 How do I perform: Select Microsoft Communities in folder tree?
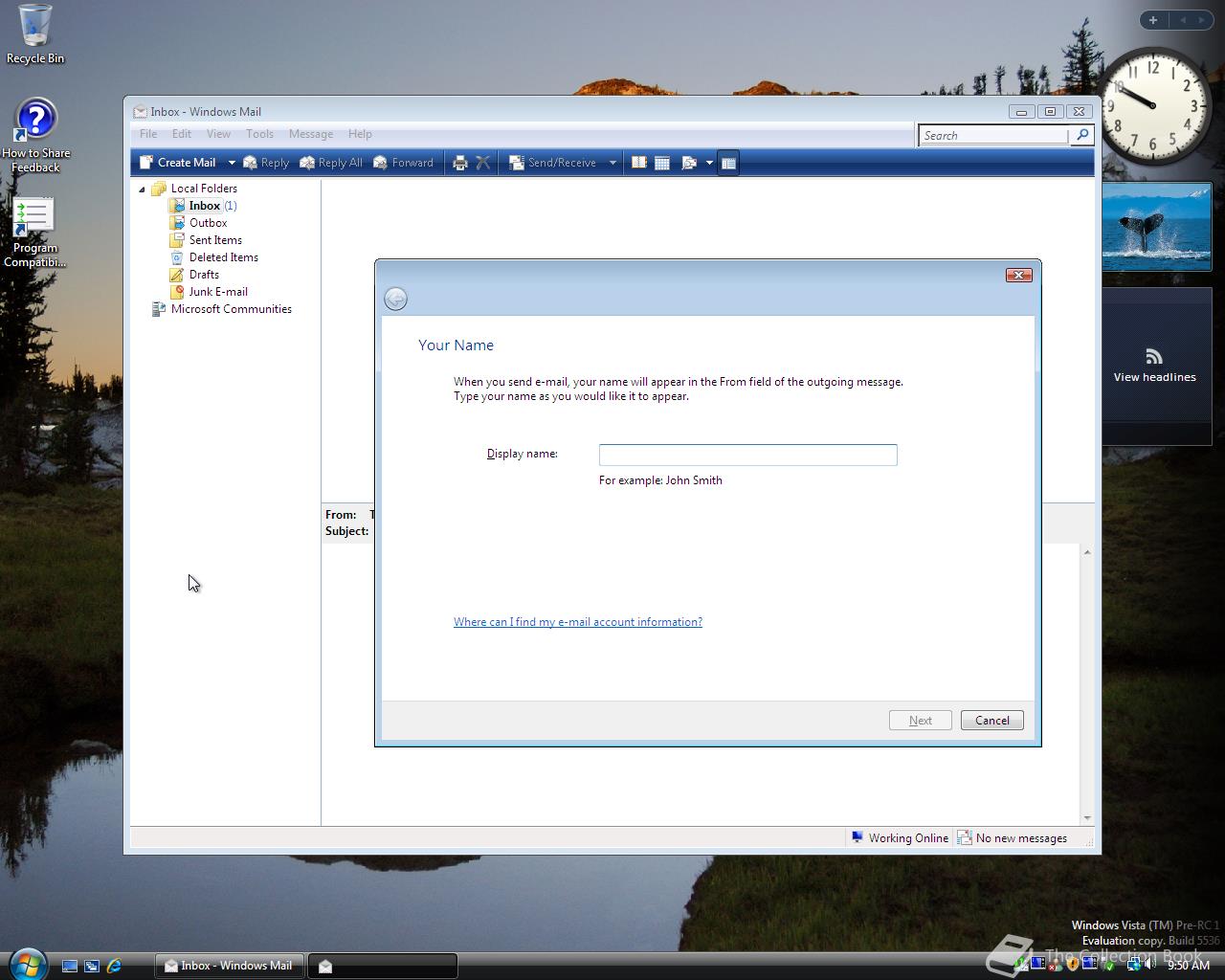coord(222,309)
